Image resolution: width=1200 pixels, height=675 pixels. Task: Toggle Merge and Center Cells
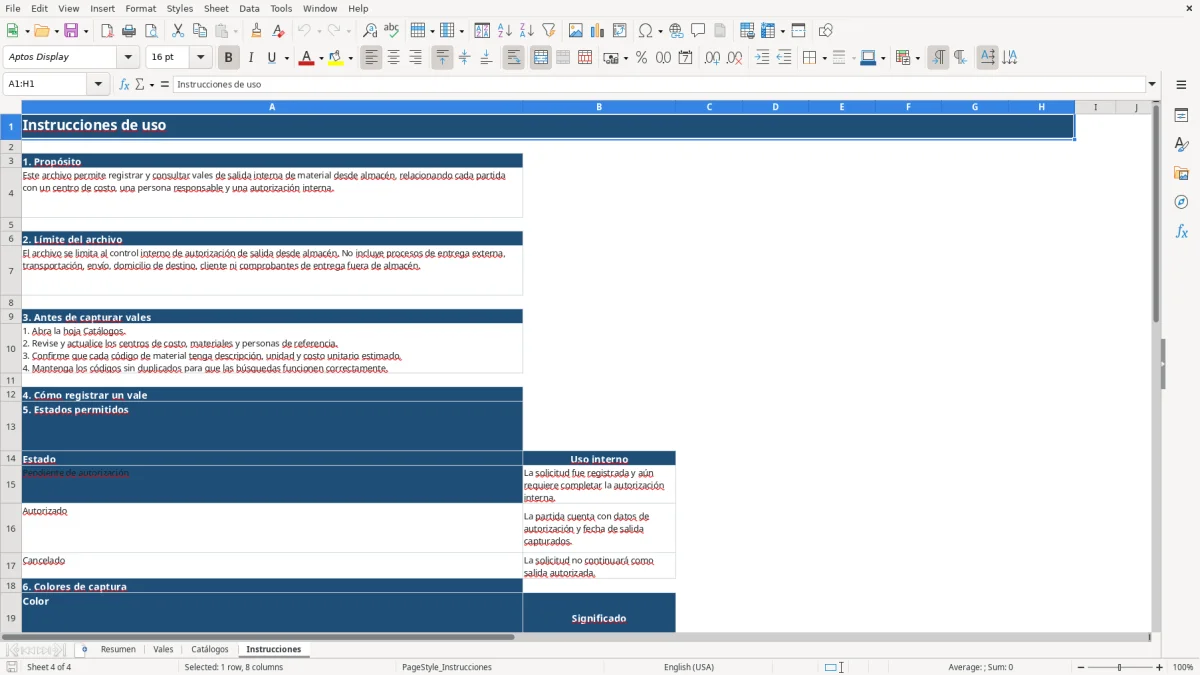click(x=541, y=58)
